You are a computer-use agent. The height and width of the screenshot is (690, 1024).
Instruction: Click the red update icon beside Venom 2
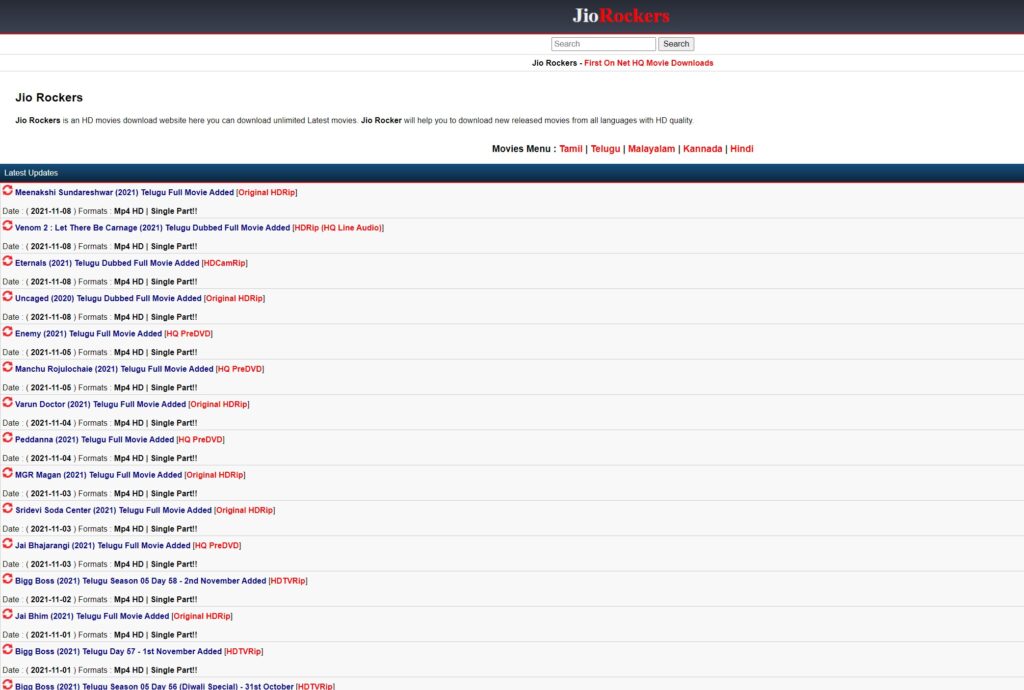[7, 225]
